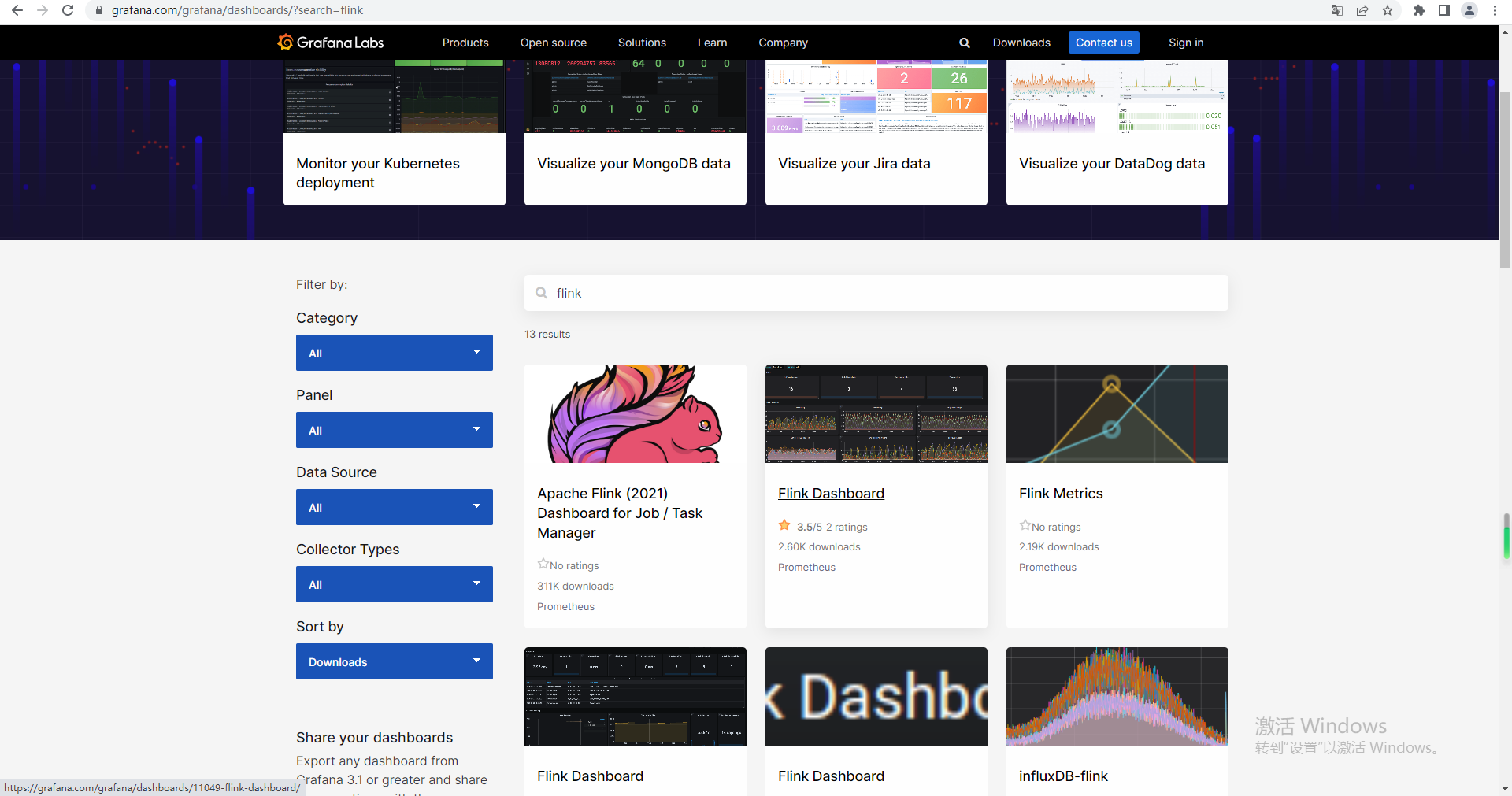The width and height of the screenshot is (1512, 796).
Task: Click '2.60K downloads' on Flink Dashboard card
Action: click(819, 546)
